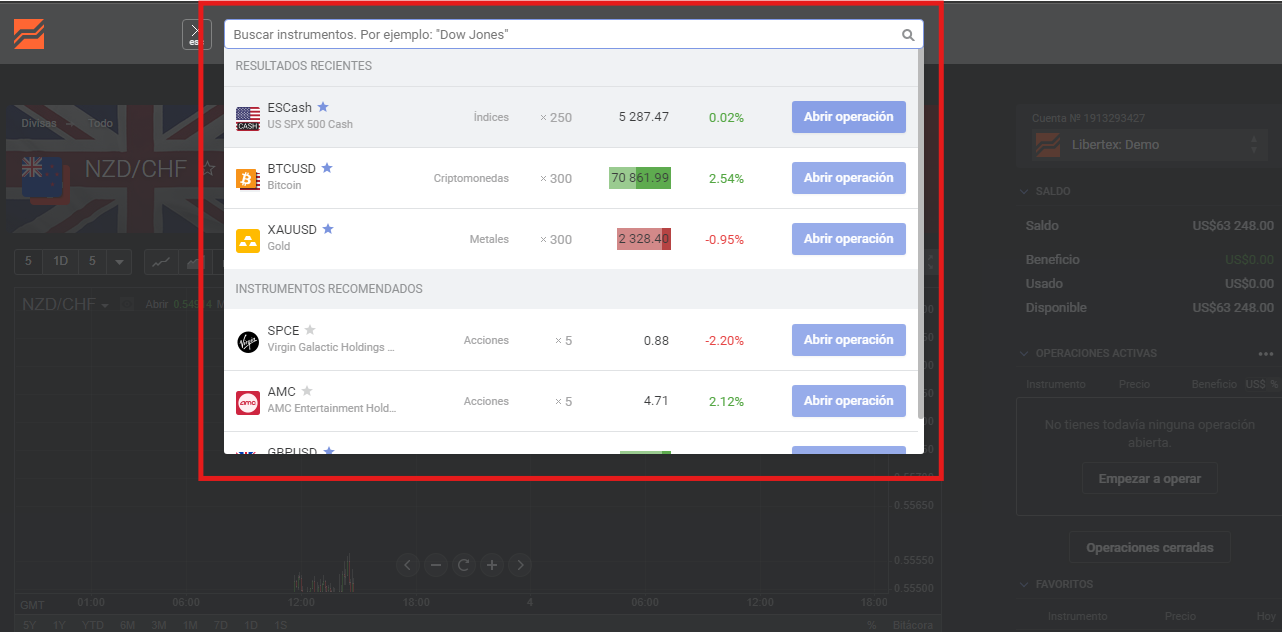Image resolution: width=1282 pixels, height=632 pixels.
Task: Toggle the ESCash favorite star
Action: [323, 107]
